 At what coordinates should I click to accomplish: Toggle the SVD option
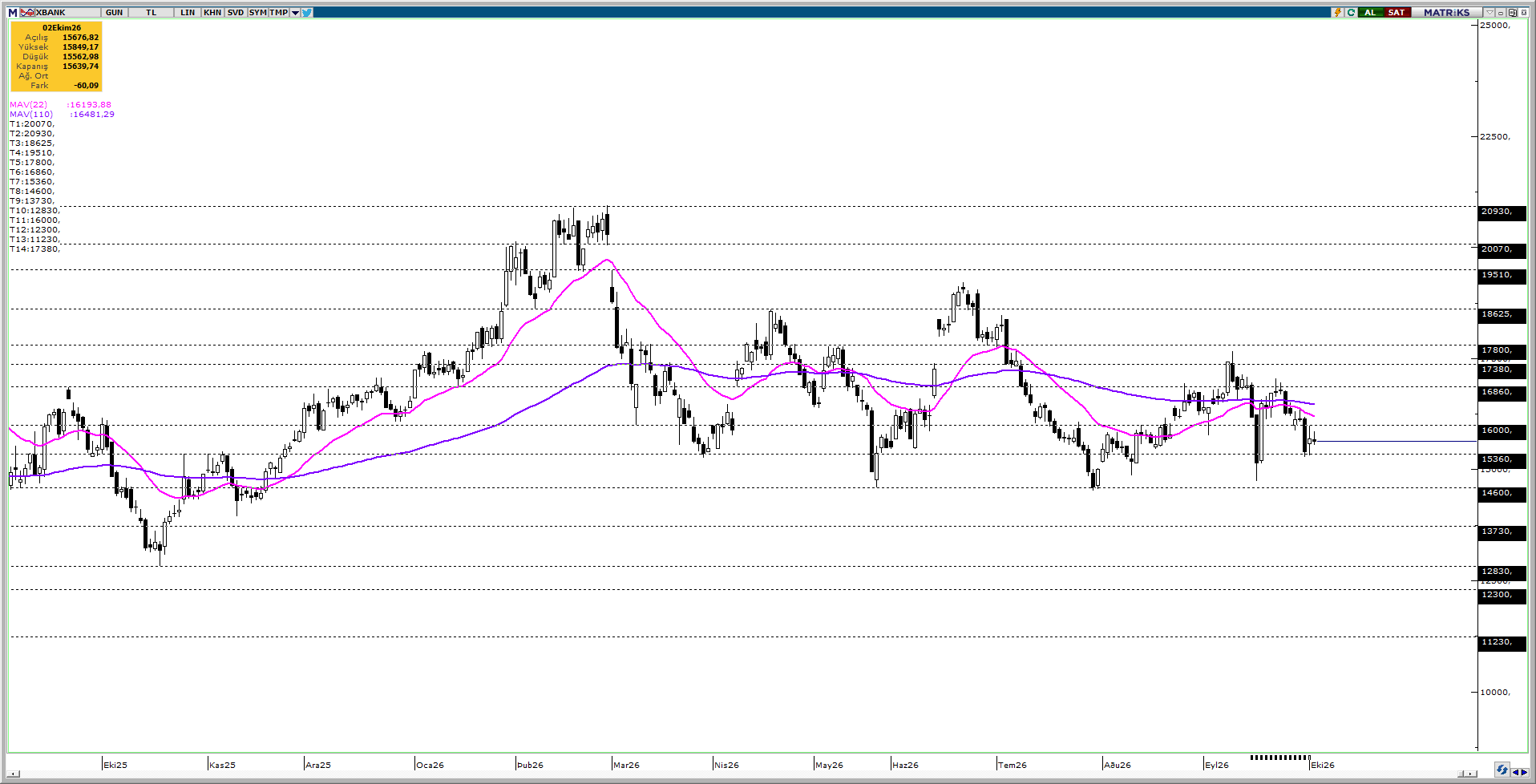236,13
